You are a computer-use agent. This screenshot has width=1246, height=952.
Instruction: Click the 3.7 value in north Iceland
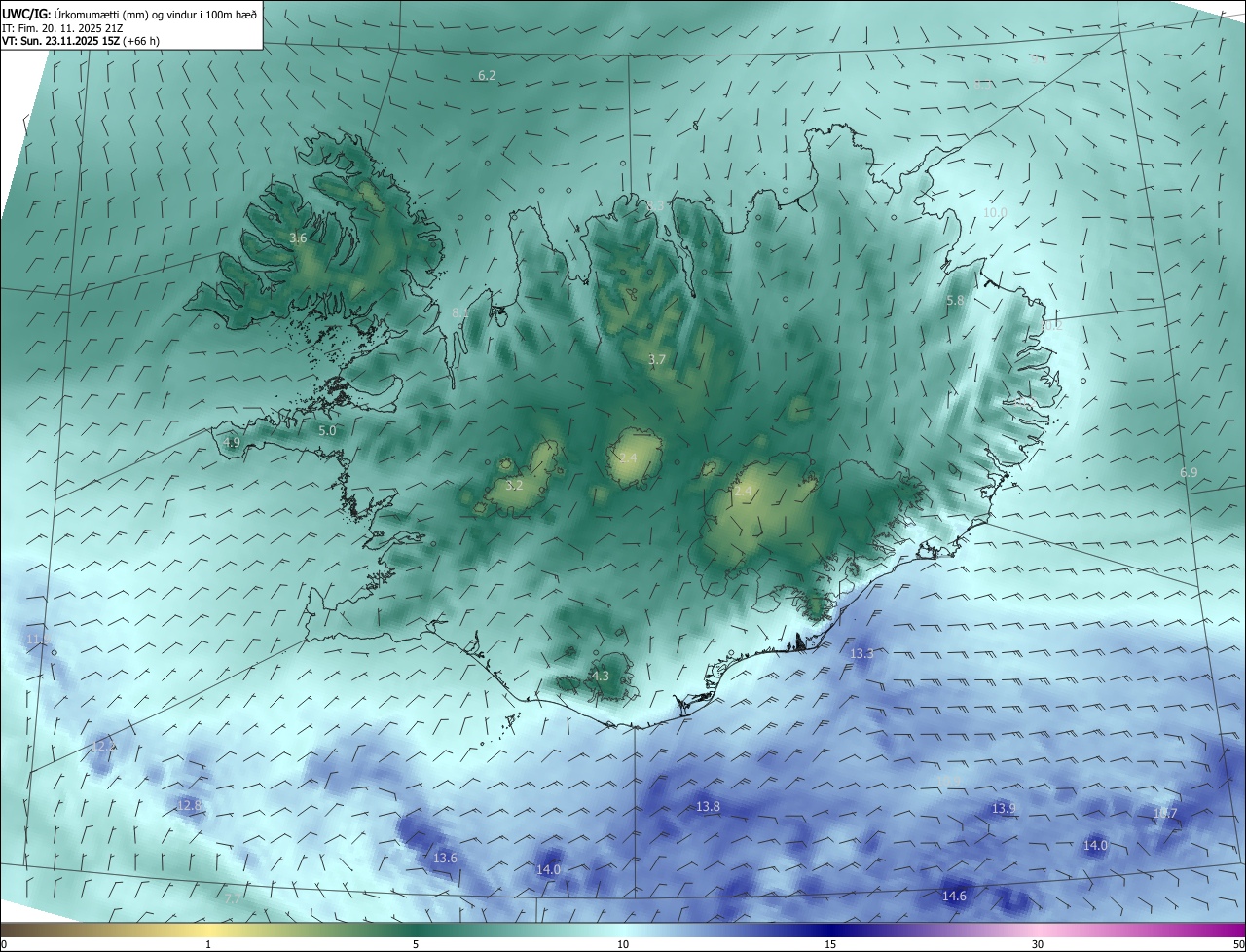(657, 359)
